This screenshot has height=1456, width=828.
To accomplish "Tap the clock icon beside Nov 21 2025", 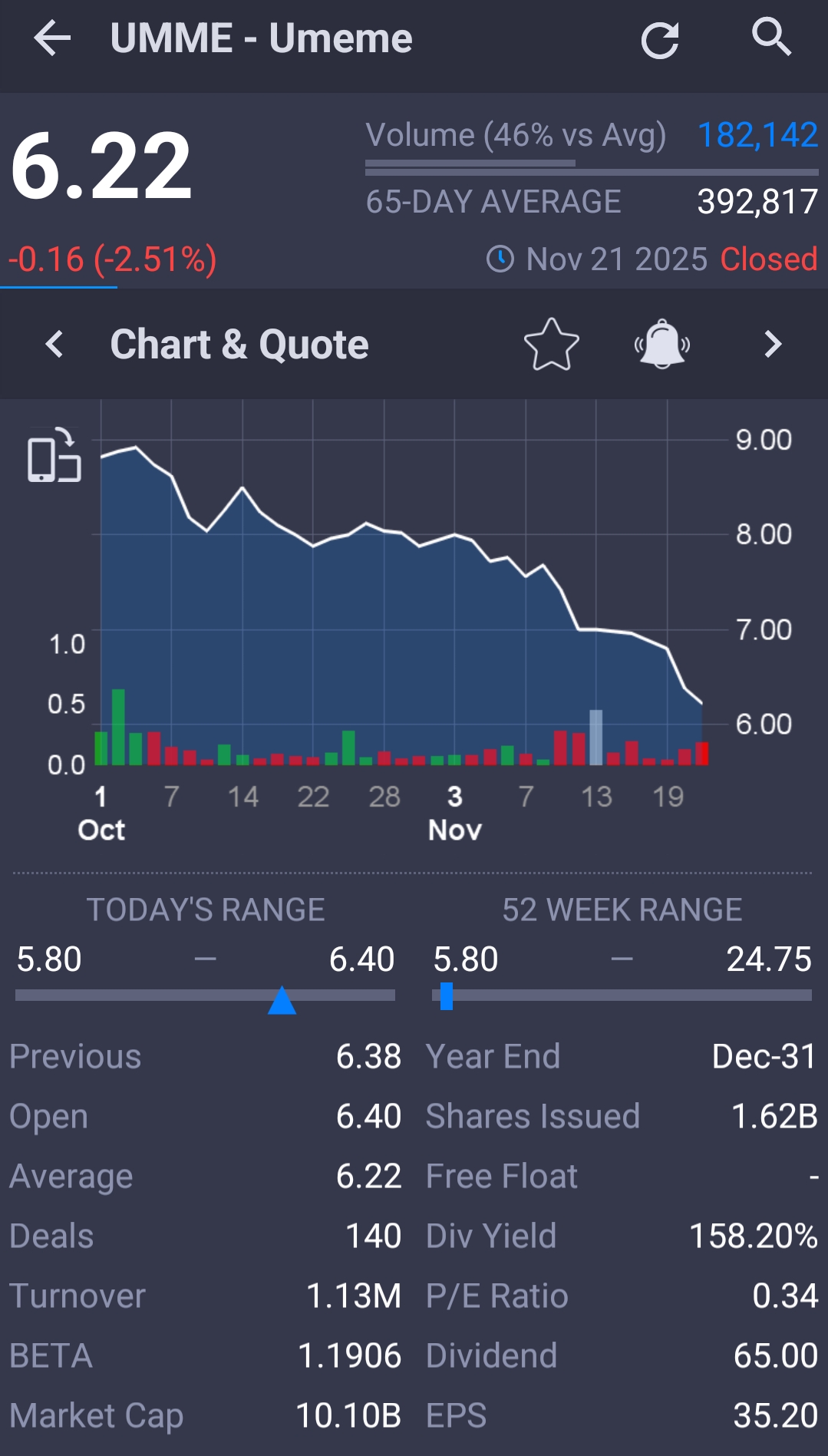I will [500, 259].
